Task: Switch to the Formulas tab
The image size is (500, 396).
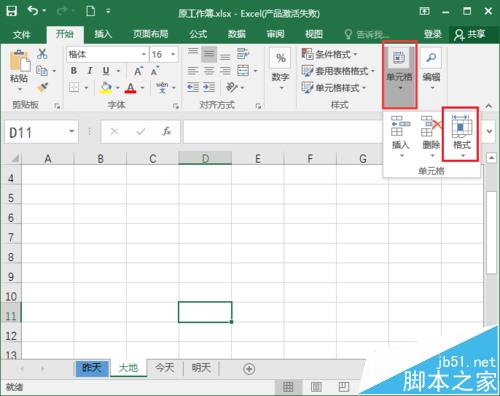Action: click(x=198, y=34)
